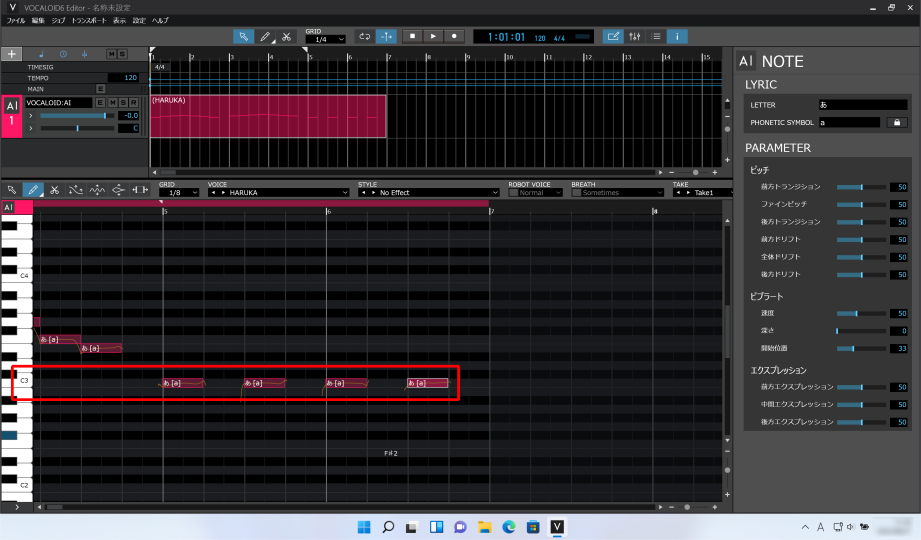This screenshot has height=540, width=921.
Task: Toggle the auto-scroll icon beside the loop button
Action: [x=386, y=36]
